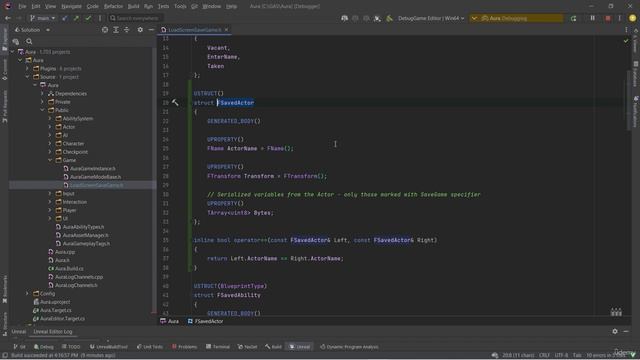
Task: Click the navigate Back arrow
Action: pos(8,18)
